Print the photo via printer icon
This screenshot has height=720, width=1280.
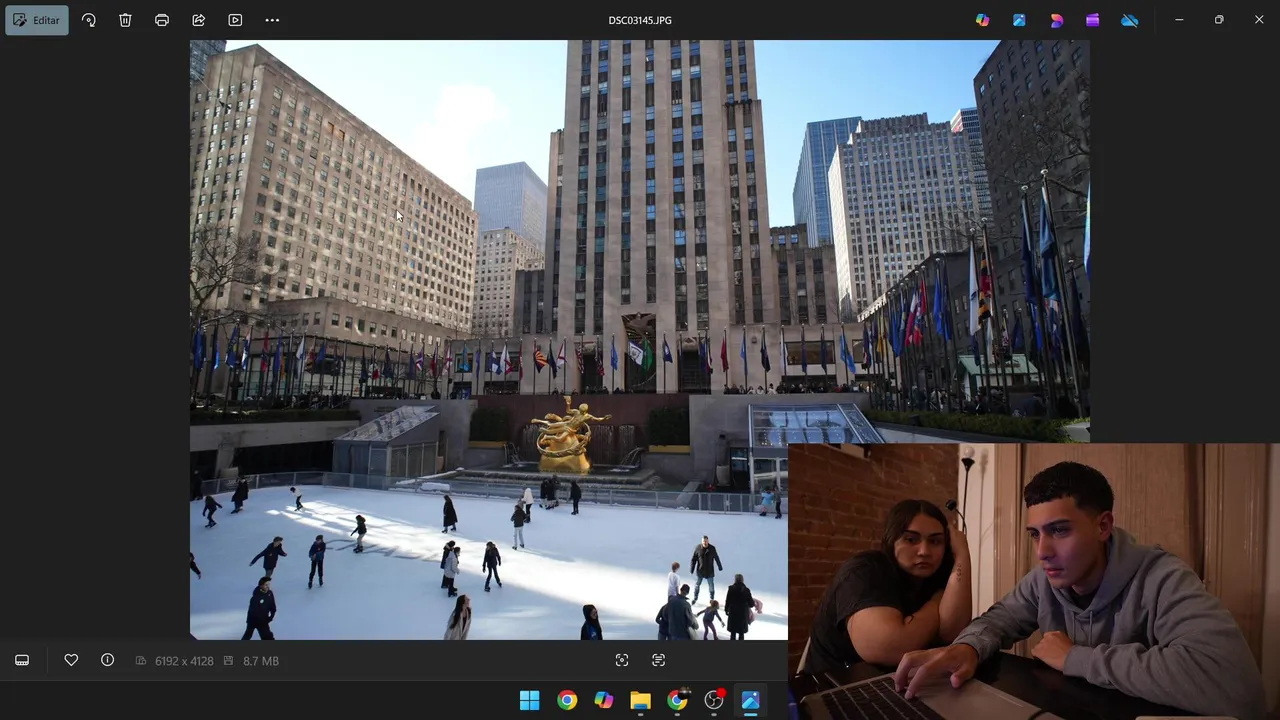162,20
